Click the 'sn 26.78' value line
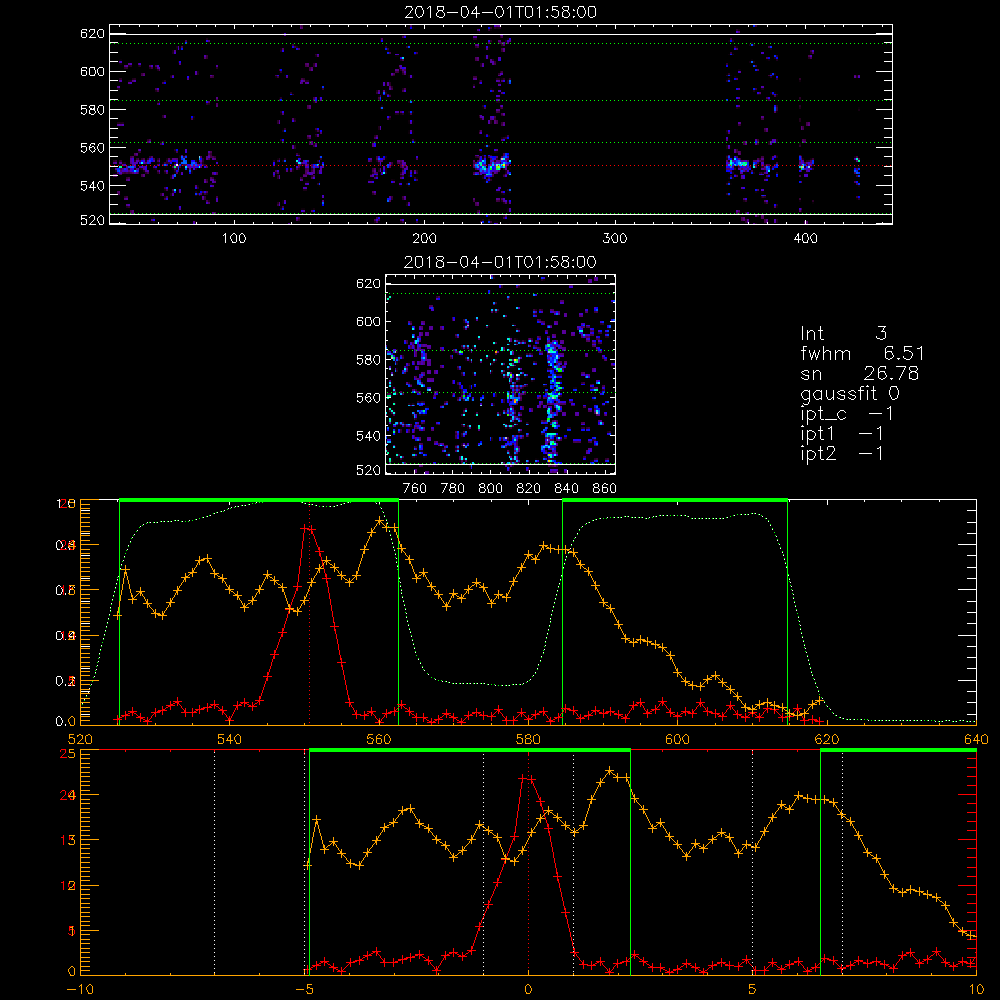The width and height of the screenshot is (1000, 1000). pyautogui.click(x=860, y=373)
